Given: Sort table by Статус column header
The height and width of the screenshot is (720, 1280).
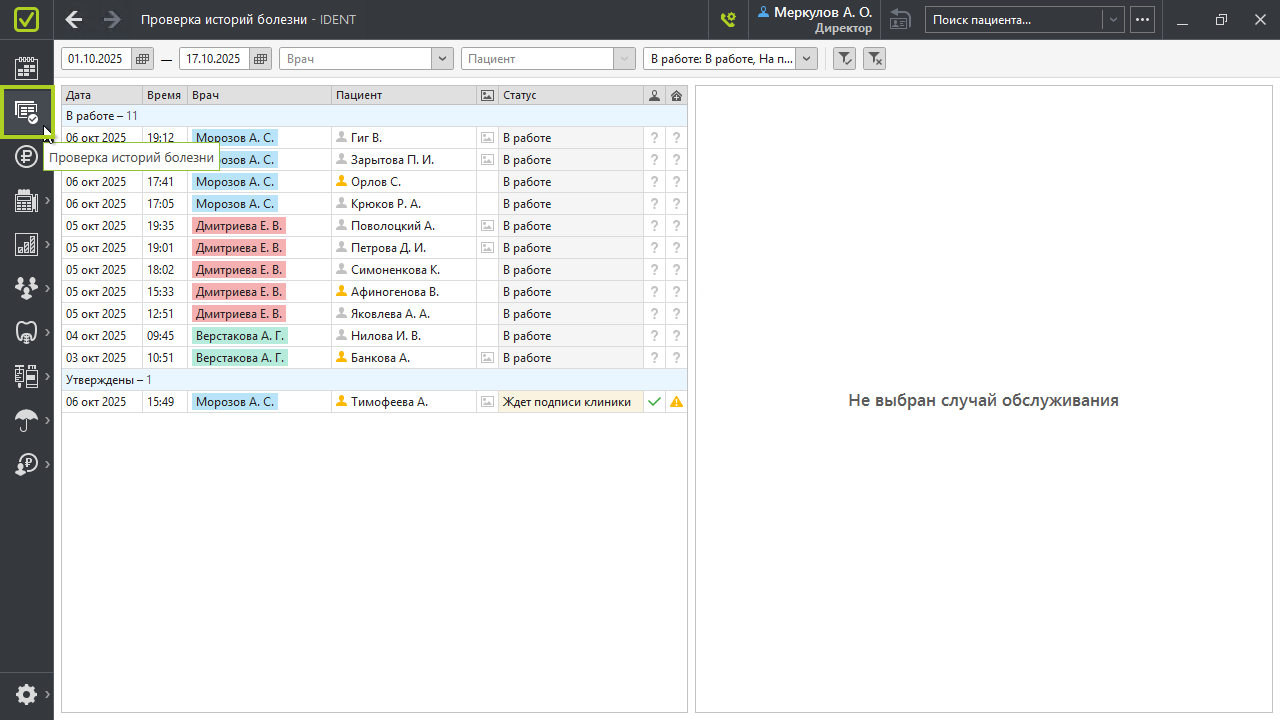Looking at the screenshot, I should pyautogui.click(x=570, y=95).
